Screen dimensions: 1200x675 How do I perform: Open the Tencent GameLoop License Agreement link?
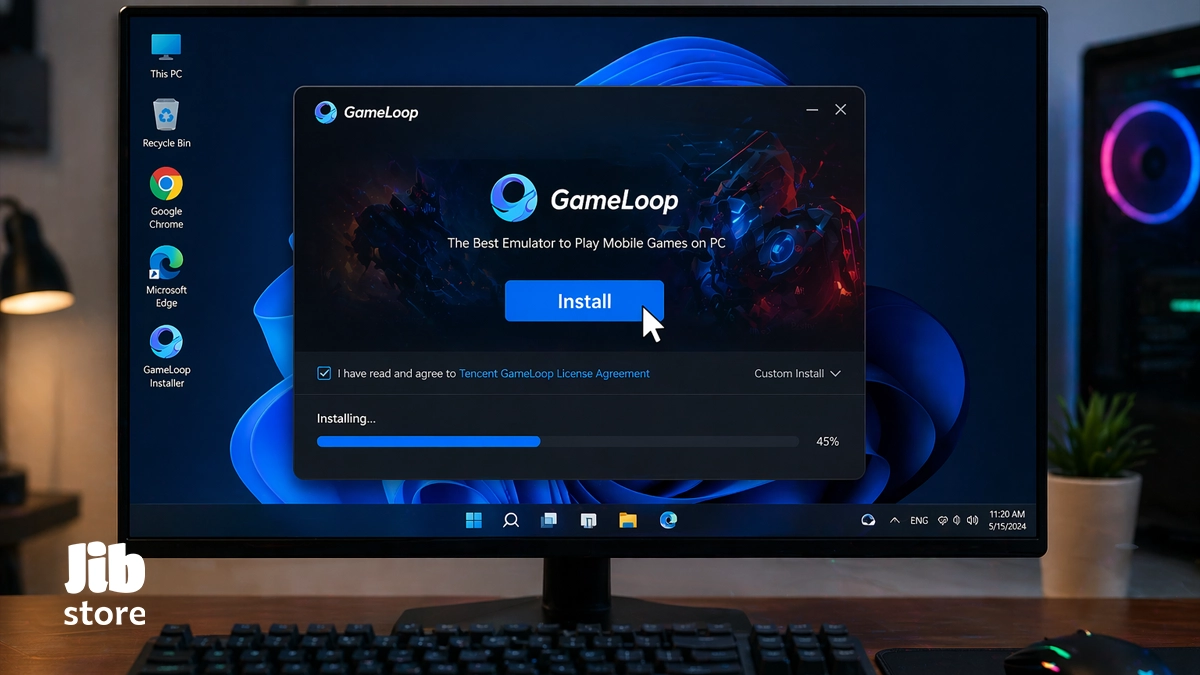(x=554, y=374)
